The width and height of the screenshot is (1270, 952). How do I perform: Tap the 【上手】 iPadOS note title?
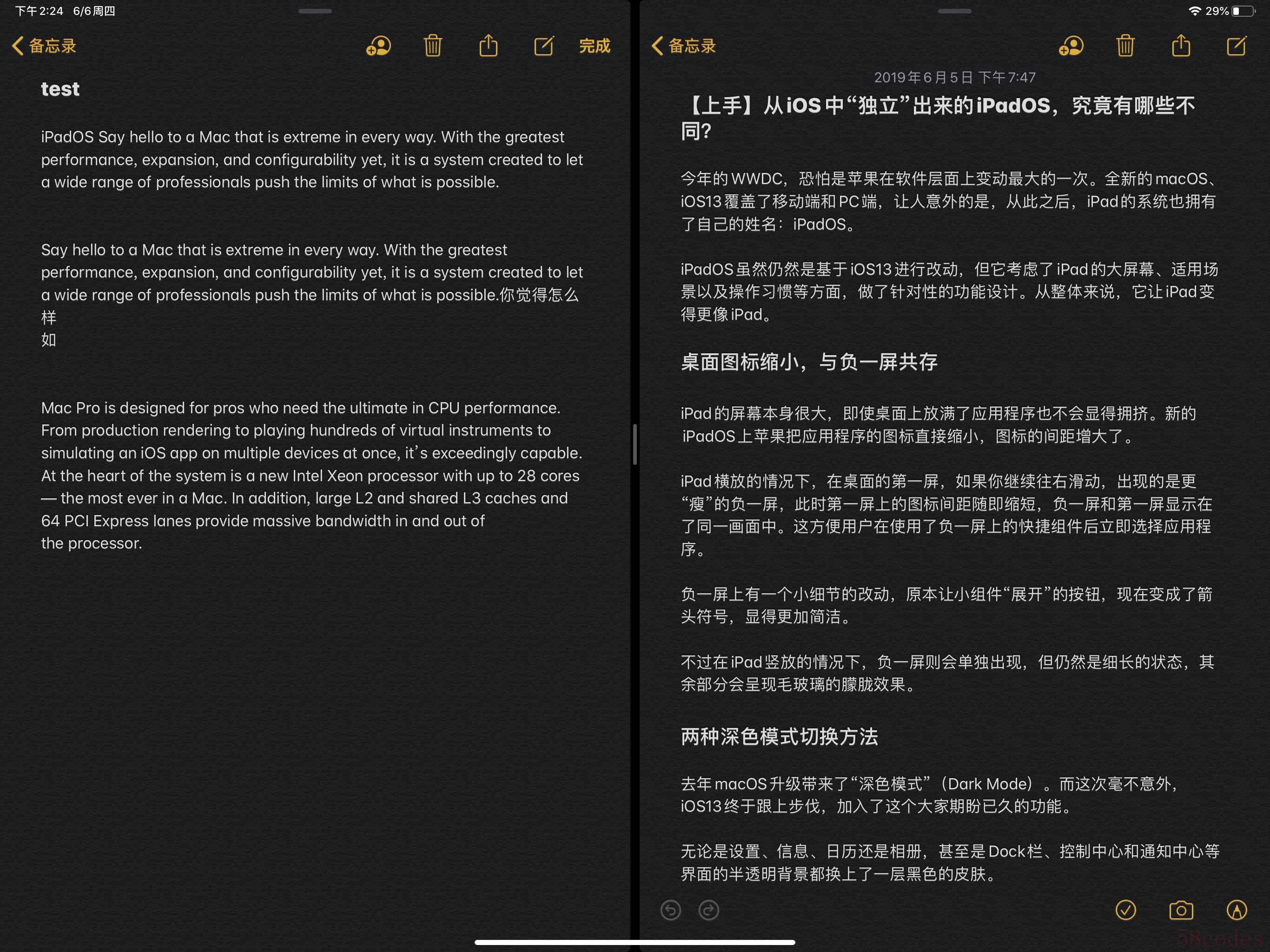(939, 118)
